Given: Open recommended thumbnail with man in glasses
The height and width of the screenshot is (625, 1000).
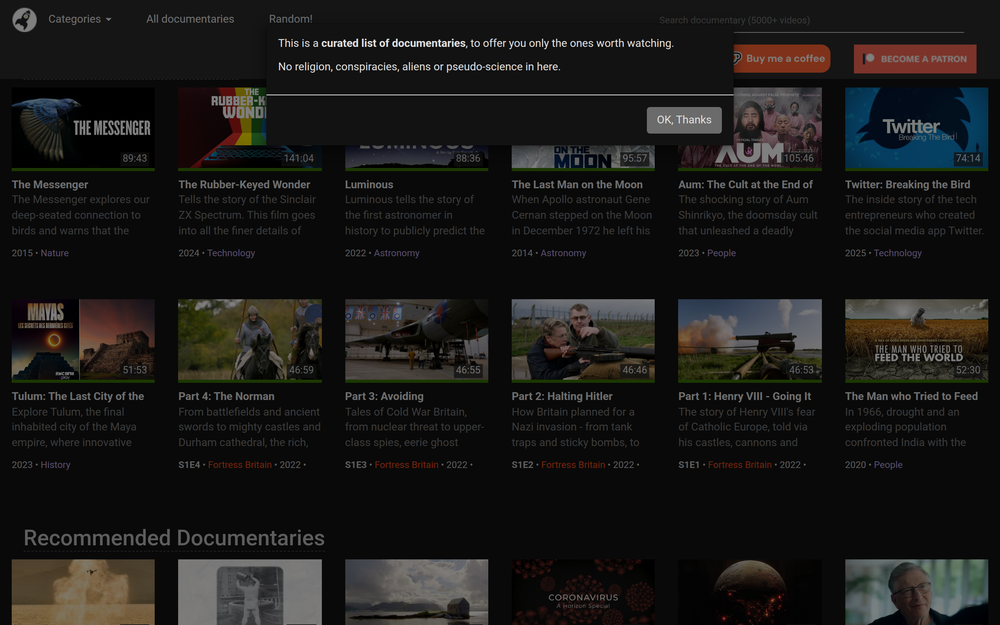Looking at the screenshot, I should (916, 592).
